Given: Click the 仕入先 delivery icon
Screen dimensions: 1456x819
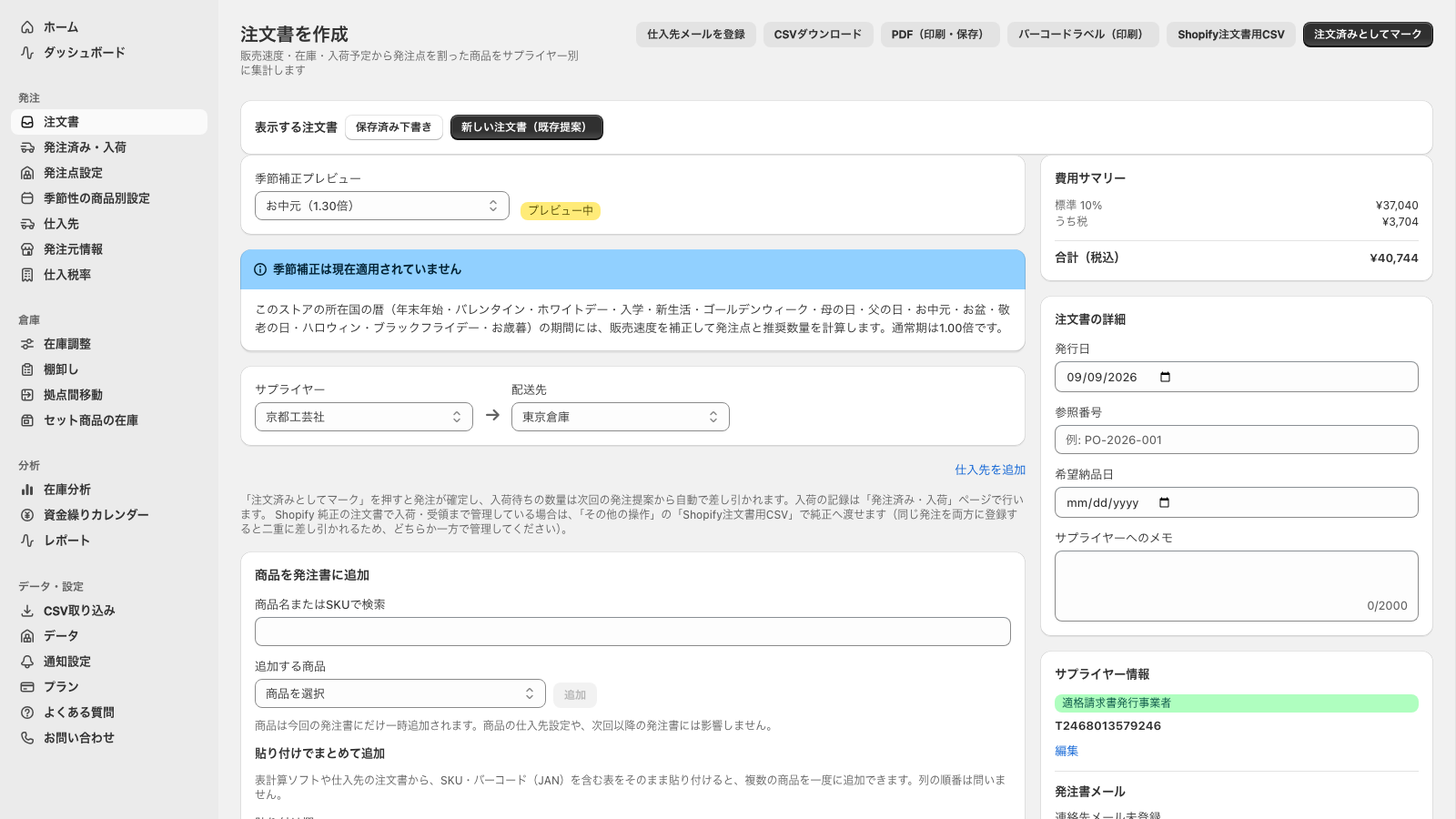Looking at the screenshot, I should (27, 224).
